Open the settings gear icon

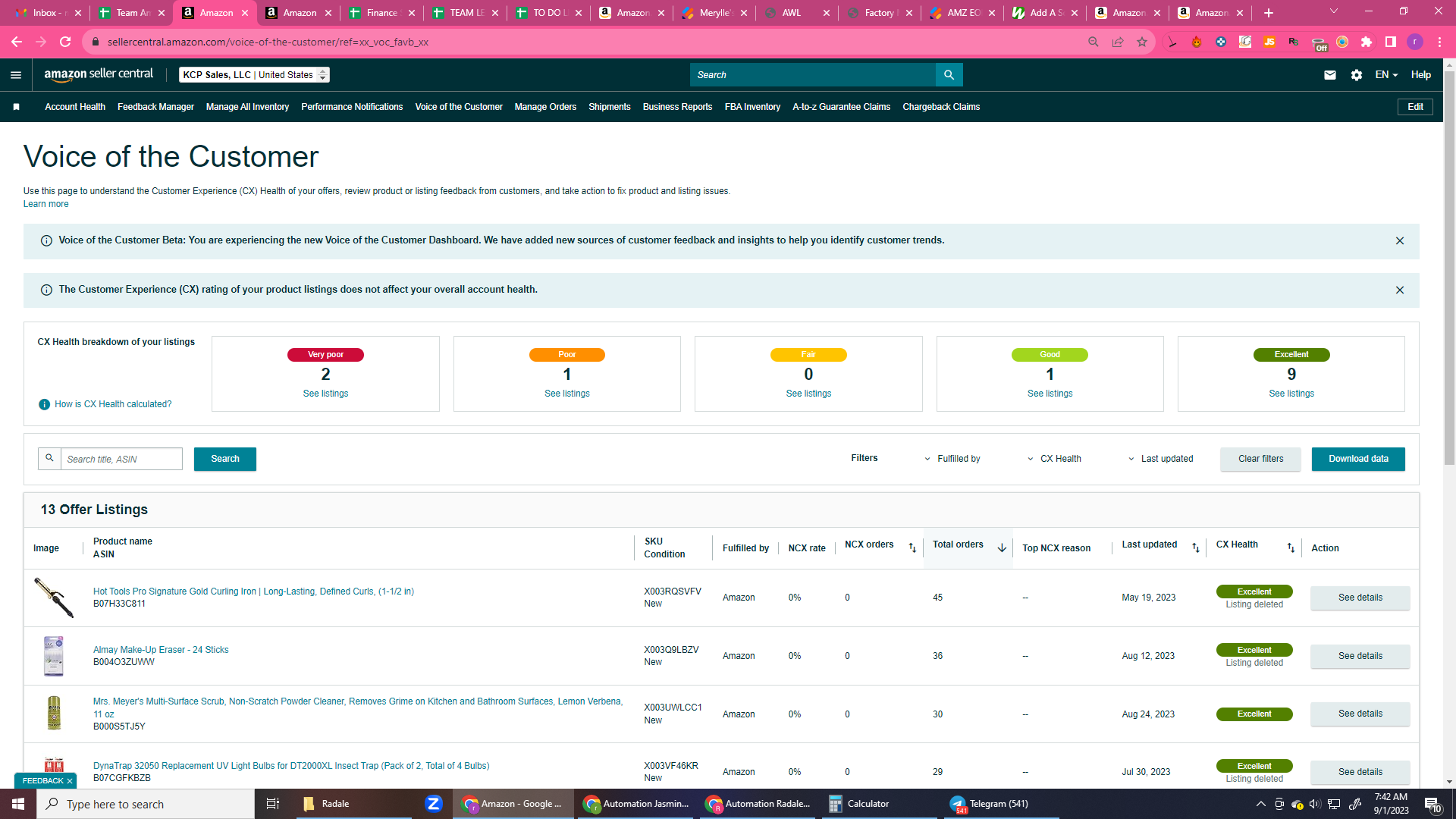click(x=1357, y=75)
